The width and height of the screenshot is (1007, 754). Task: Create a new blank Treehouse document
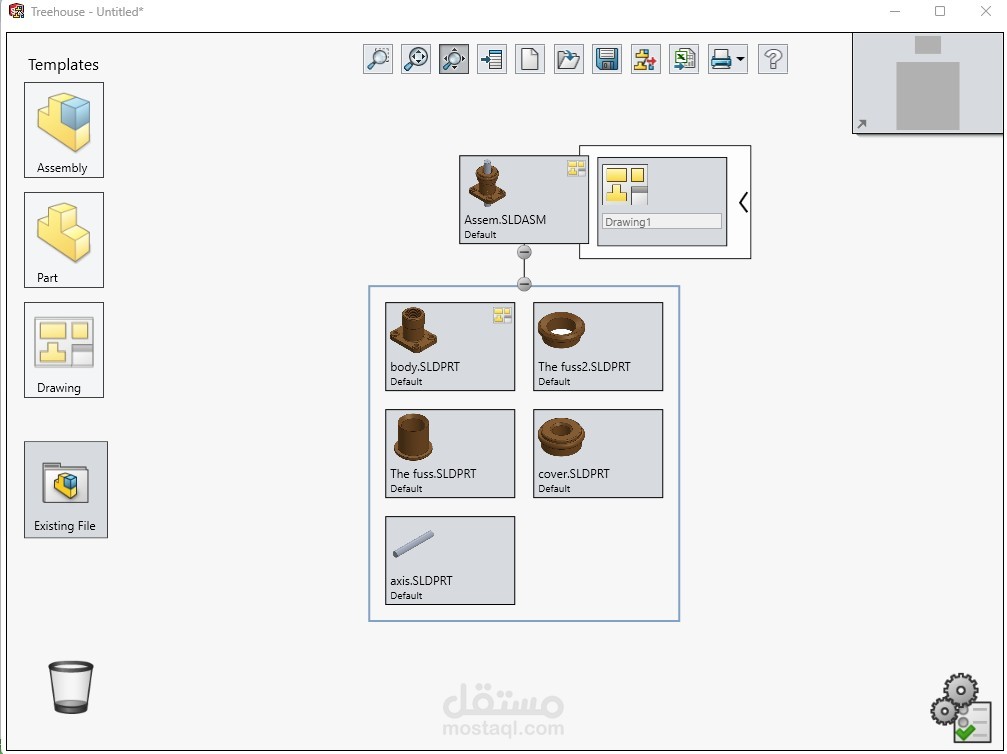[x=530, y=59]
